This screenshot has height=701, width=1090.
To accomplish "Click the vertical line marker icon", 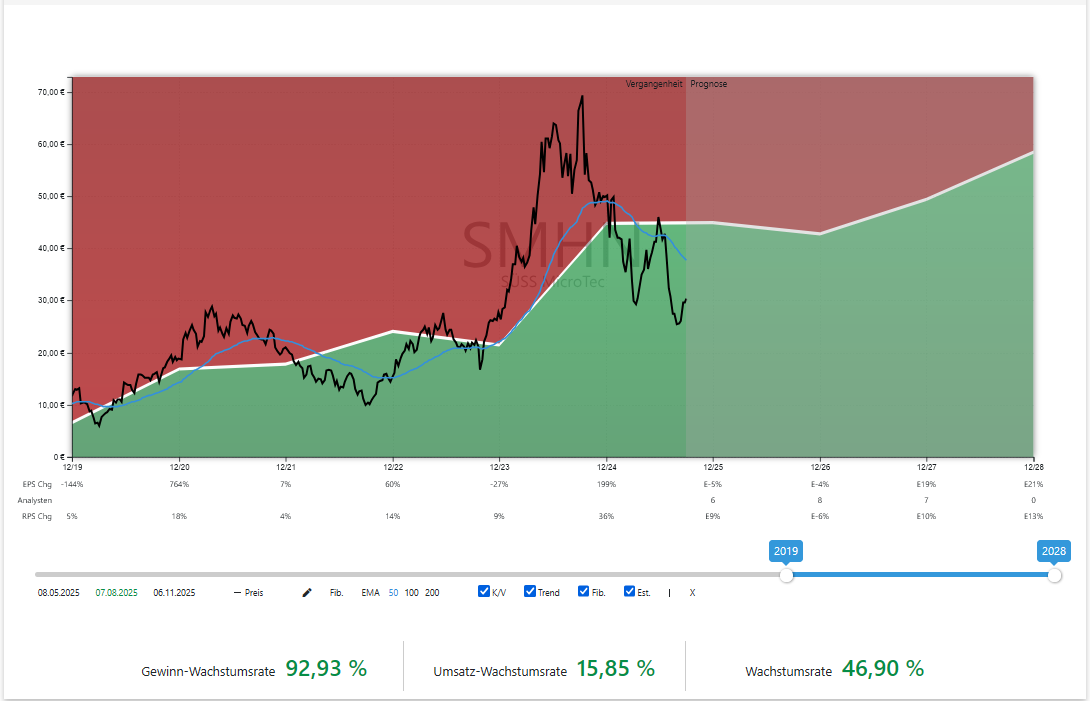I will 669,593.
